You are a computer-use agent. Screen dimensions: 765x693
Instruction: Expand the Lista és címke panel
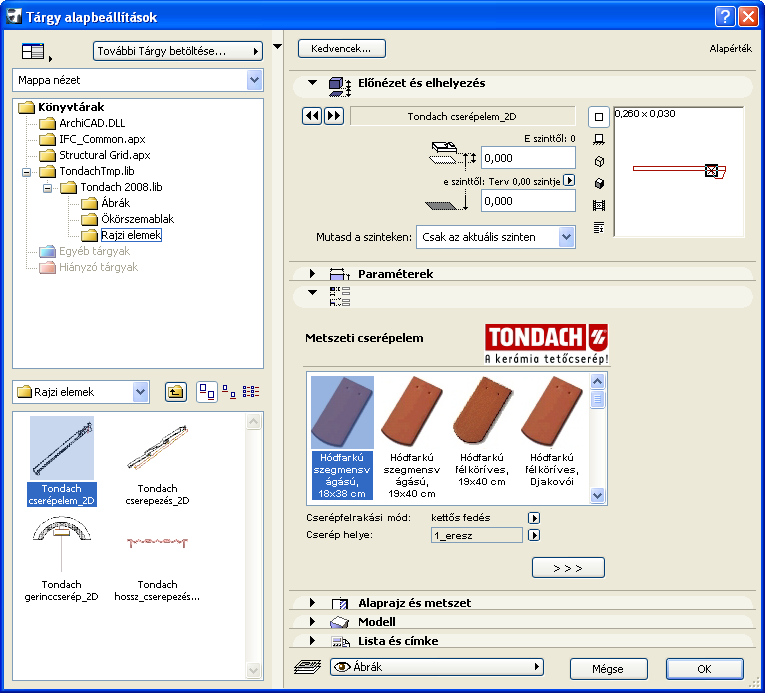click(312, 641)
